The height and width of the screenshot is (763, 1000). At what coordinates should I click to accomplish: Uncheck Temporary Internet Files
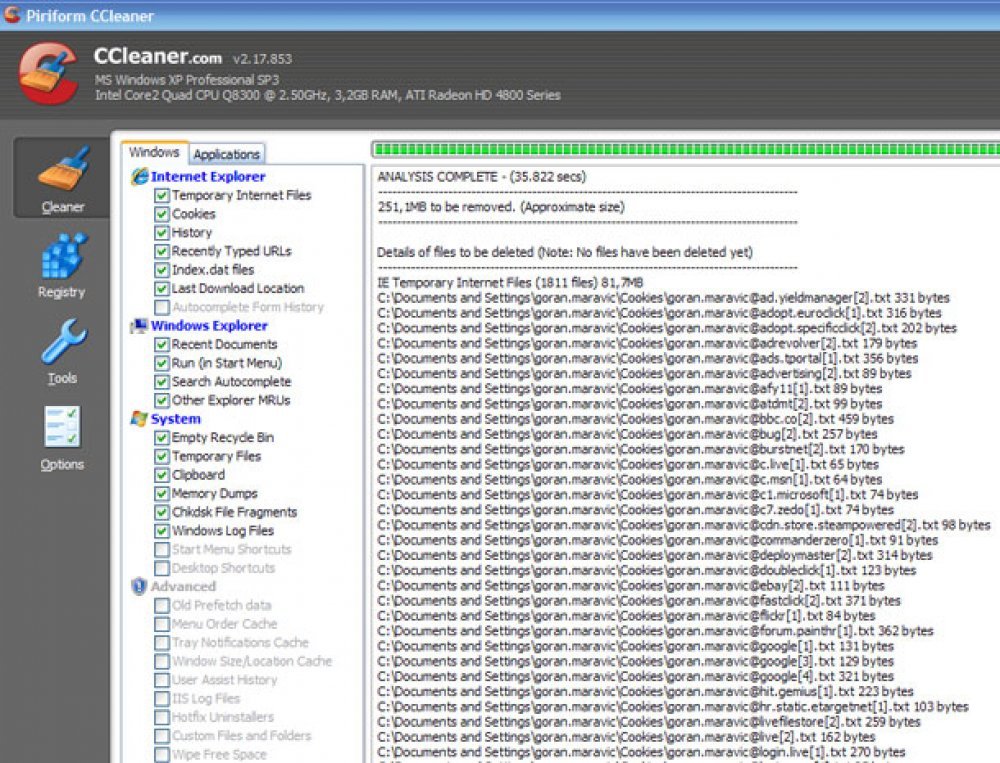tap(162, 195)
